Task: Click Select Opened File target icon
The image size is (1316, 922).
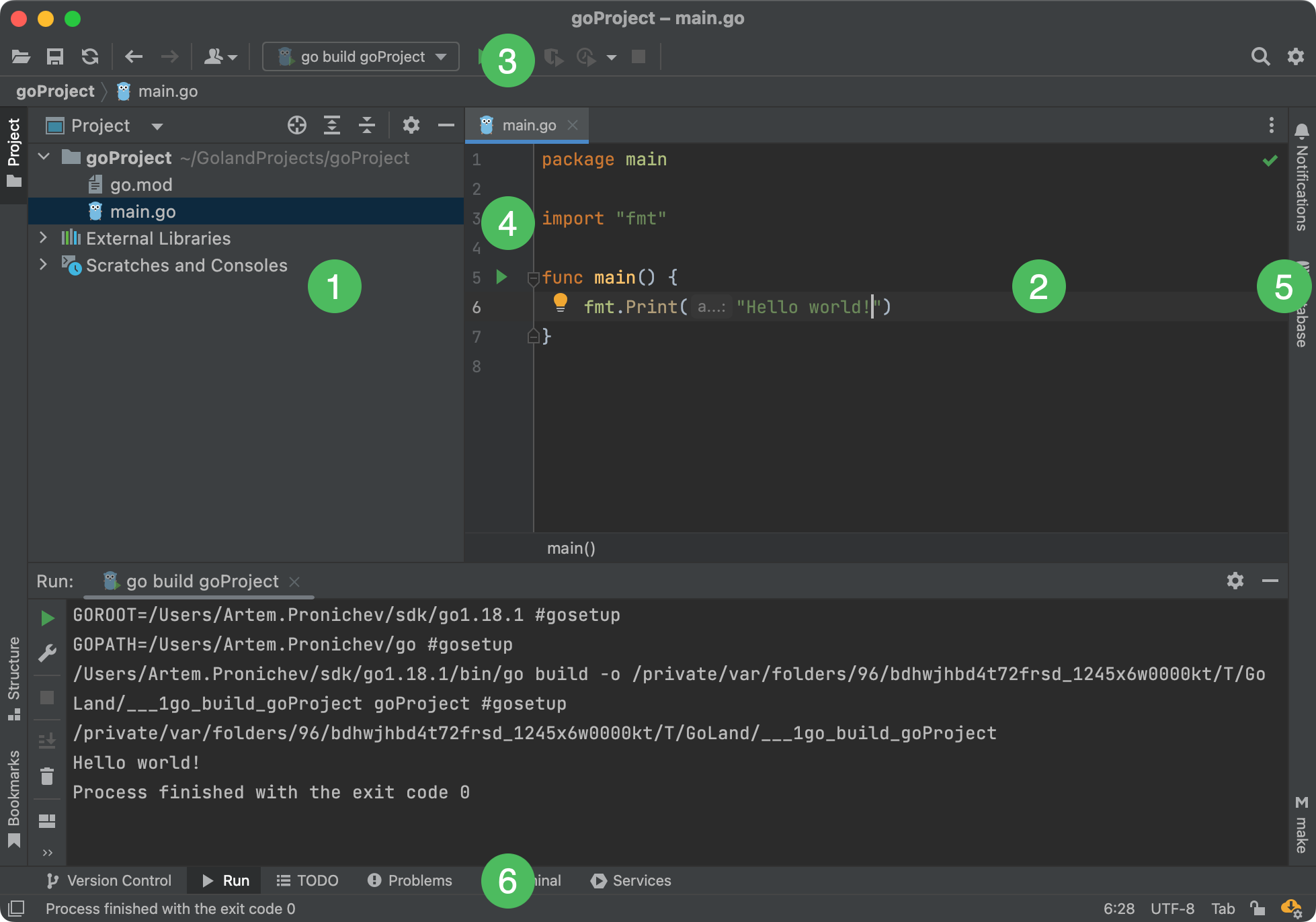Action: pyautogui.click(x=297, y=126)
